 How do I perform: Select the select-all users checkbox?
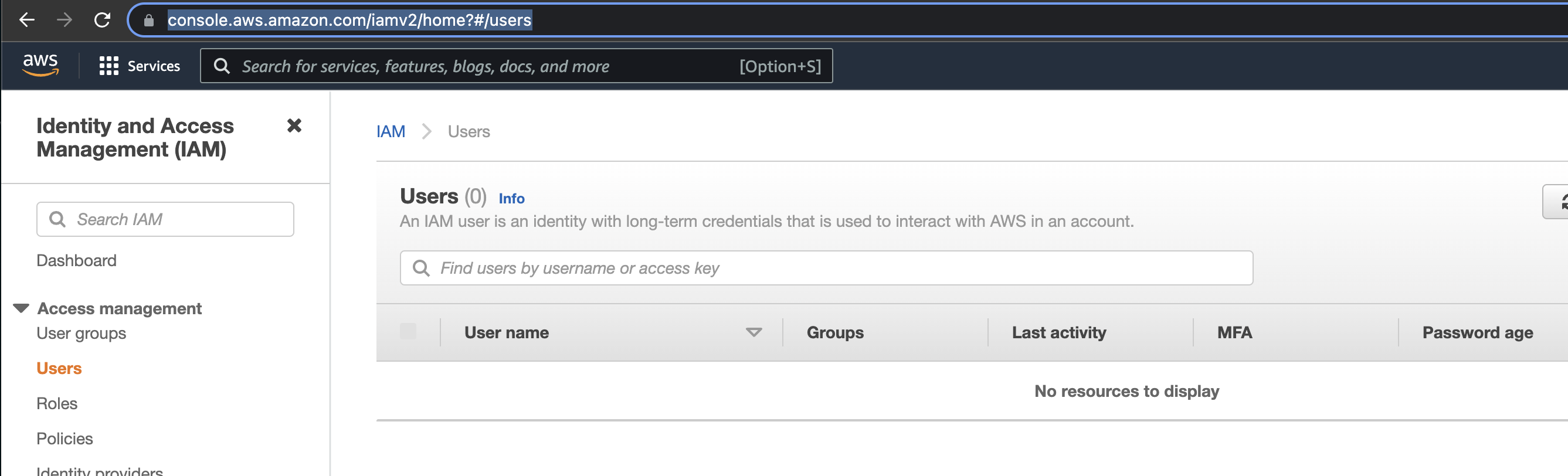[409, 332]
